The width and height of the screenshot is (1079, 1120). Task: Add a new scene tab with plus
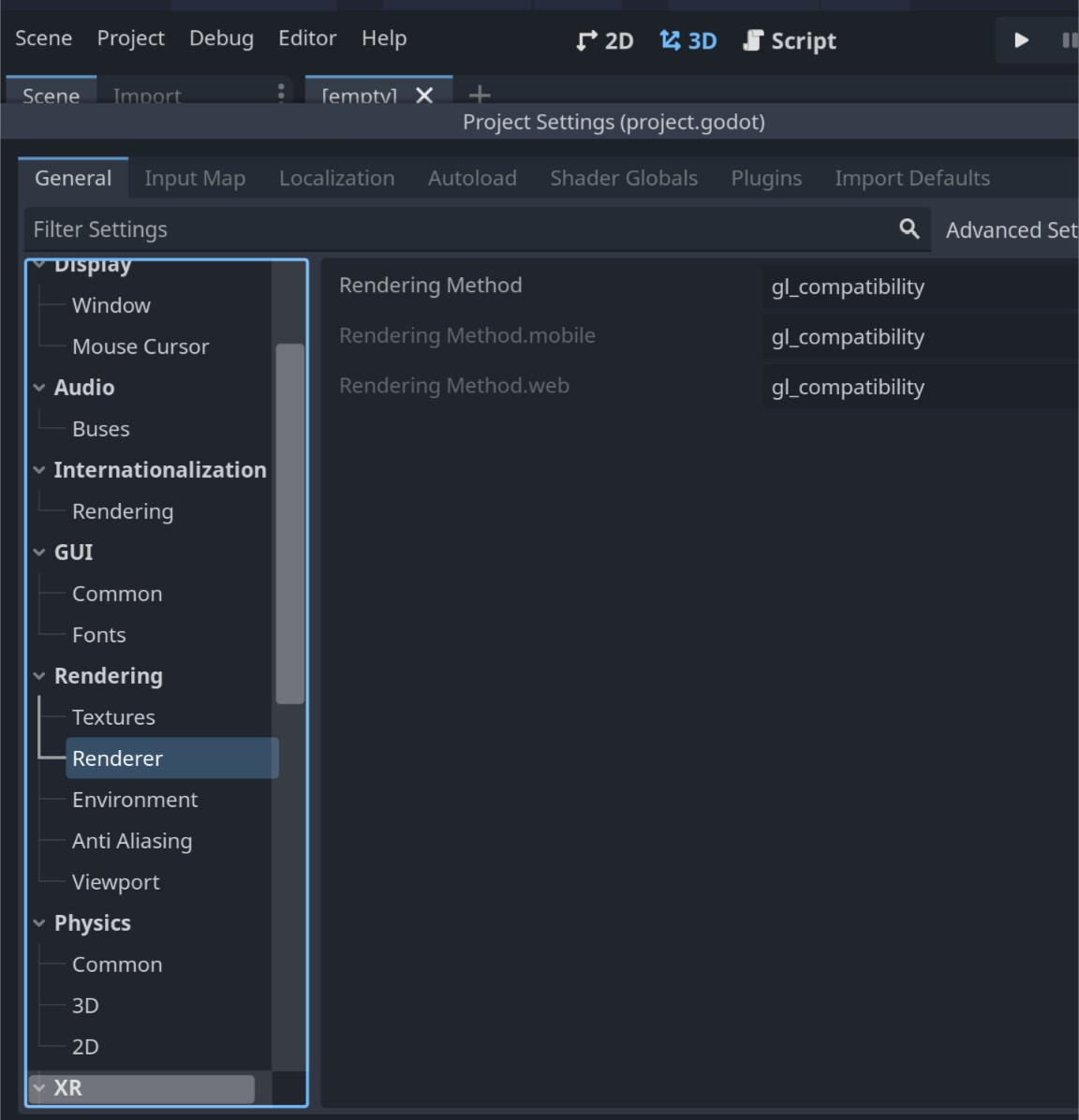480,95
